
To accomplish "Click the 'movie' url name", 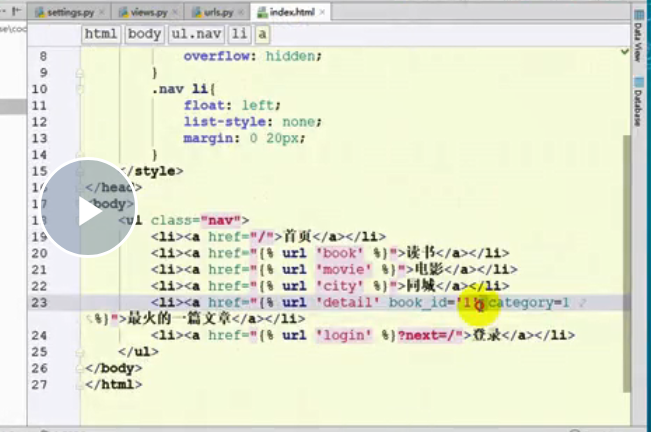I will (x=344, y=270).
